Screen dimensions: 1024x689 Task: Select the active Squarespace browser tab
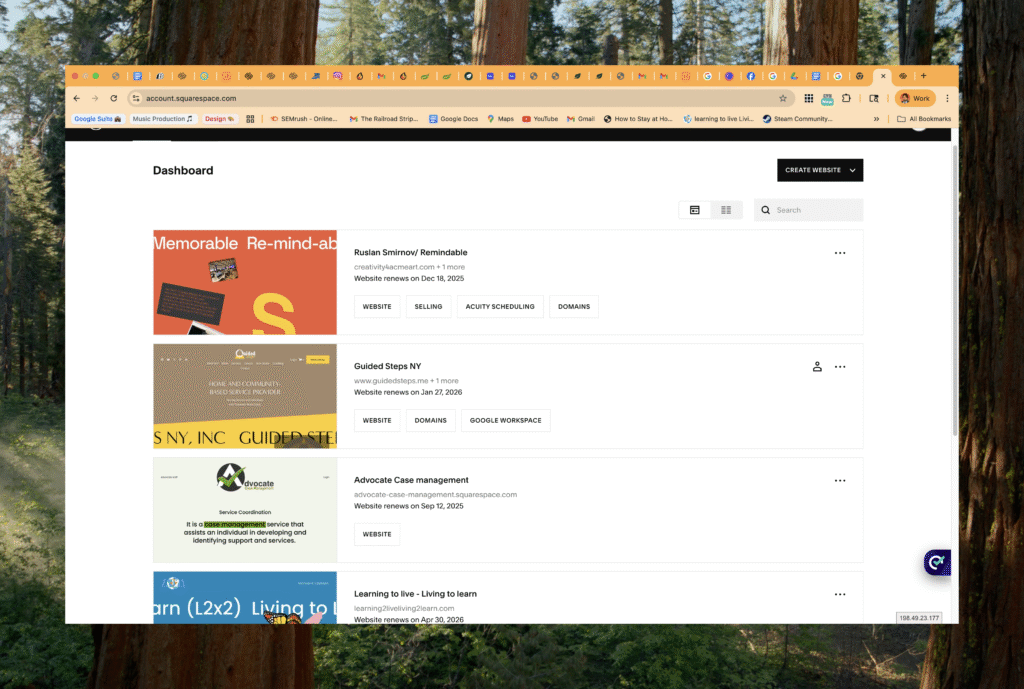pyautogui.click(x=883, y=75)
